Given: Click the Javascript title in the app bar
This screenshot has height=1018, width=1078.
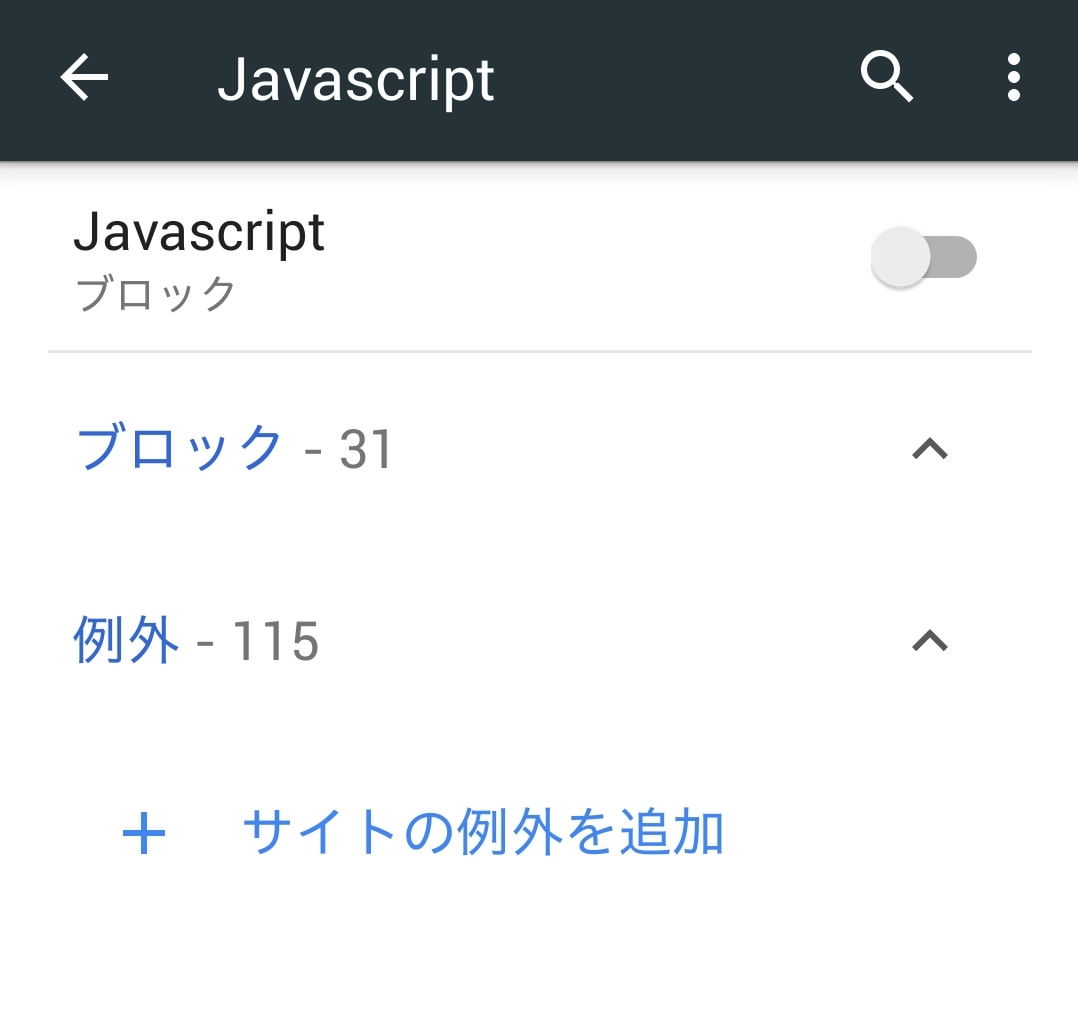Looking at the screenshot, I should [x=356, y=80].
